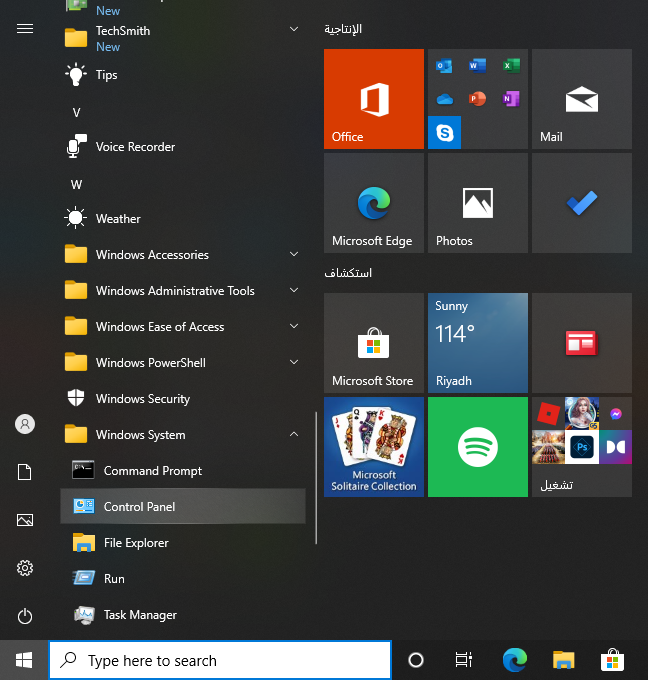Open Weather from the app list
The width and height of the screenshot is (648, 680).
tap(183, 219)
